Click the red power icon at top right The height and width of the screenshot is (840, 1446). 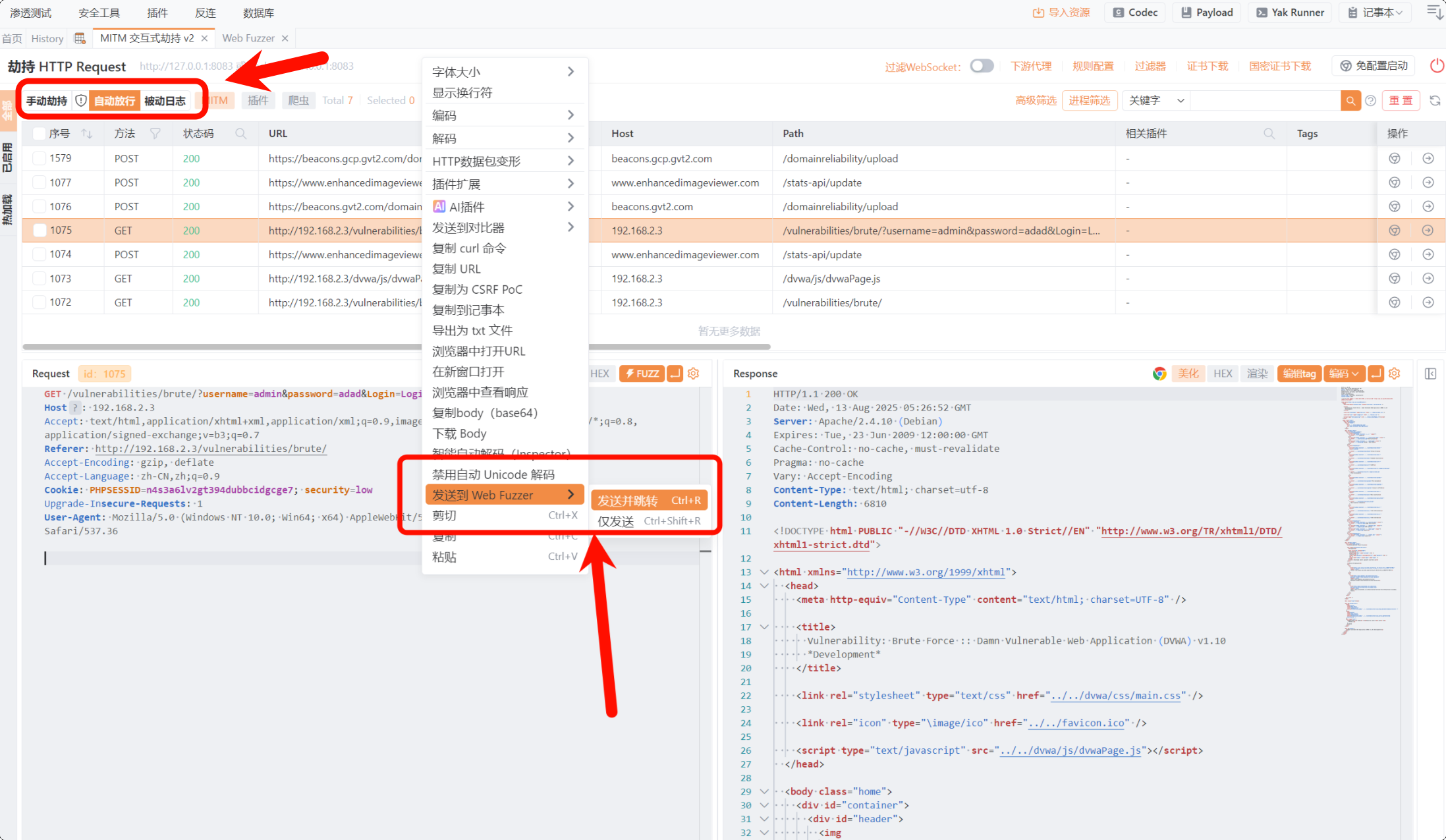[1437, 66]
